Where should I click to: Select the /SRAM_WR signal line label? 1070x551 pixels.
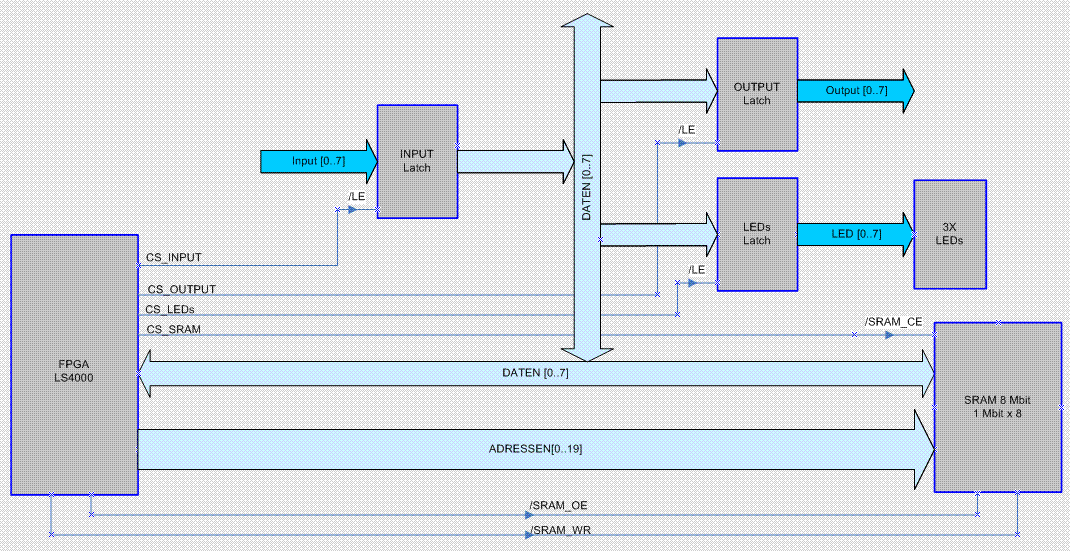coord(558,531)
